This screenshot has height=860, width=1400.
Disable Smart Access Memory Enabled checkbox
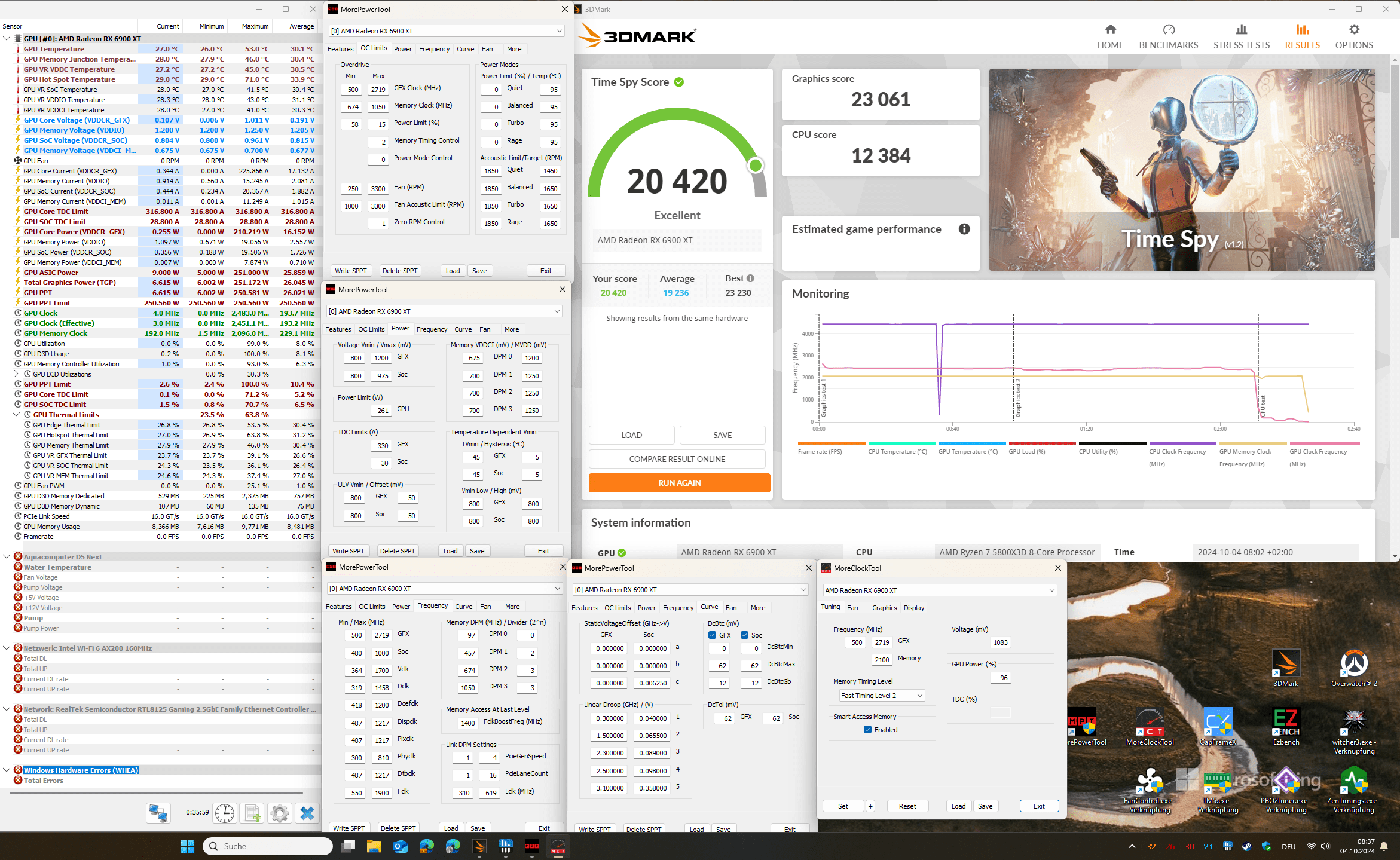[x=867, y=730]
